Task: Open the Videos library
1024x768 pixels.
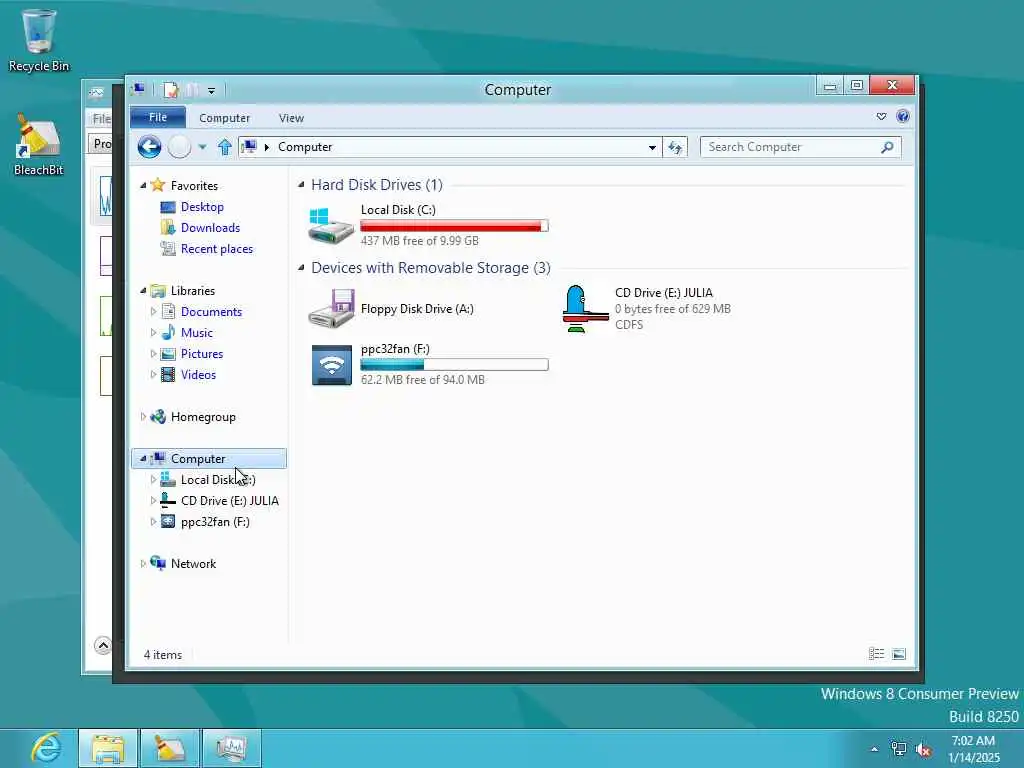Action: [198, 375]
